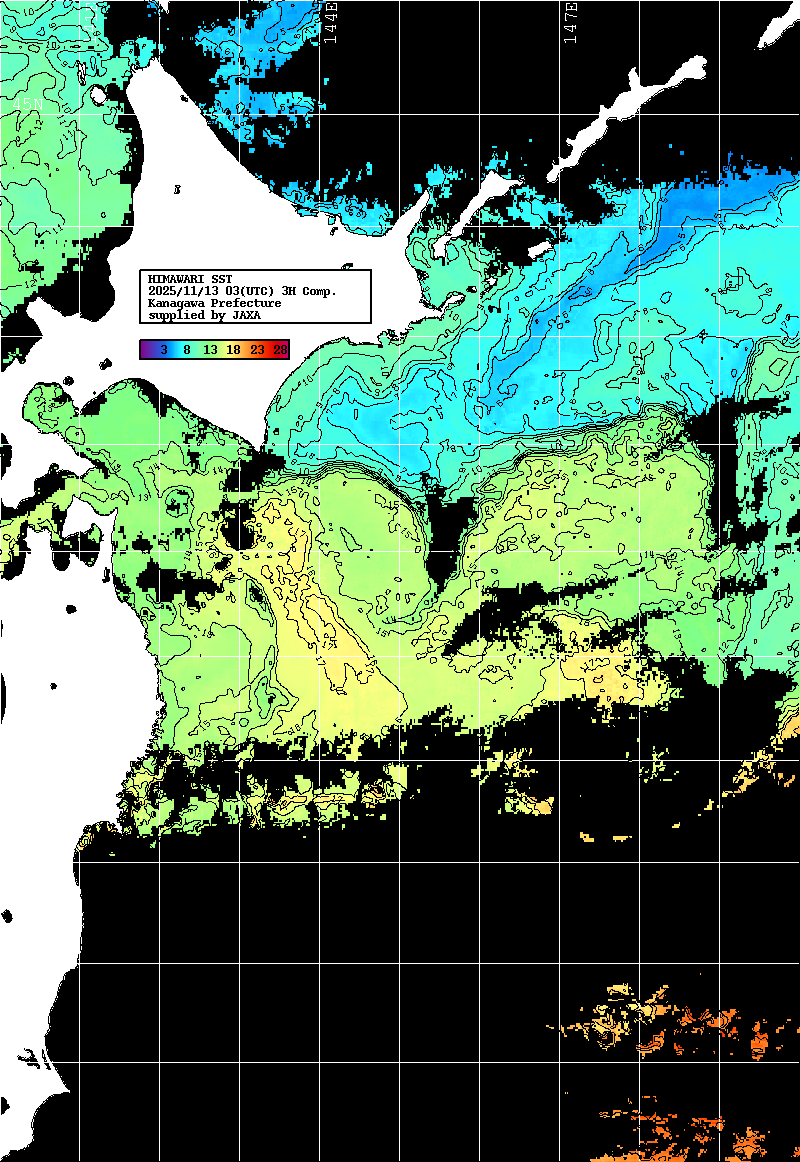Click the 147E longitude label
The width and height of the screenshot is (800, 1162).
click(x=571, y=20)
